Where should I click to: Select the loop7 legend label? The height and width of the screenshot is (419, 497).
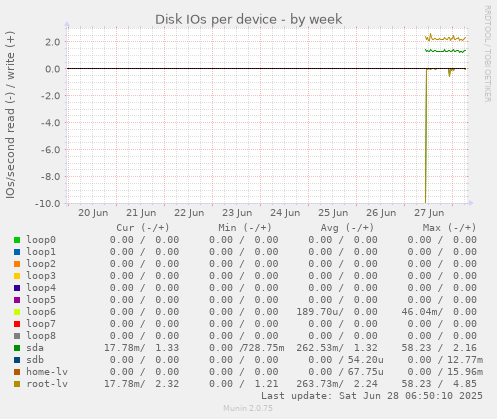(41, 324)
